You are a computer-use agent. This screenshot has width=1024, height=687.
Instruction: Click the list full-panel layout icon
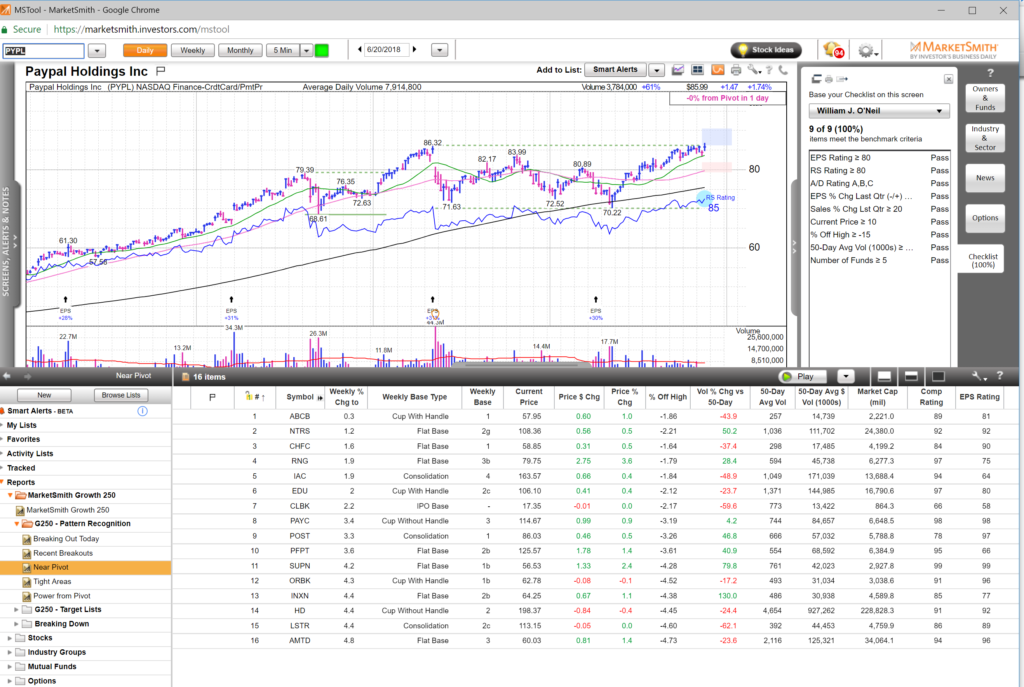click(938, 377)
